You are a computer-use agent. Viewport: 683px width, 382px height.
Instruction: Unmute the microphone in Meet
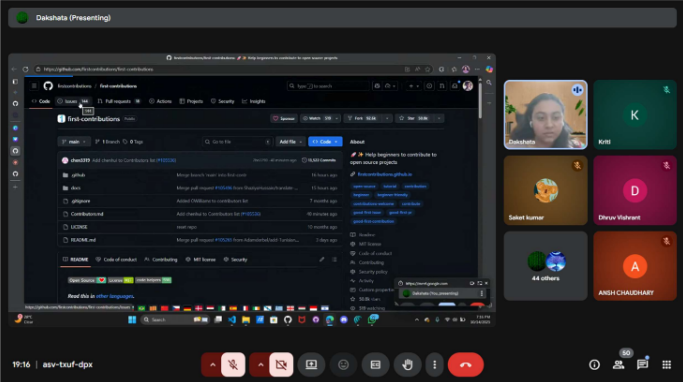(x=233, y=365)
